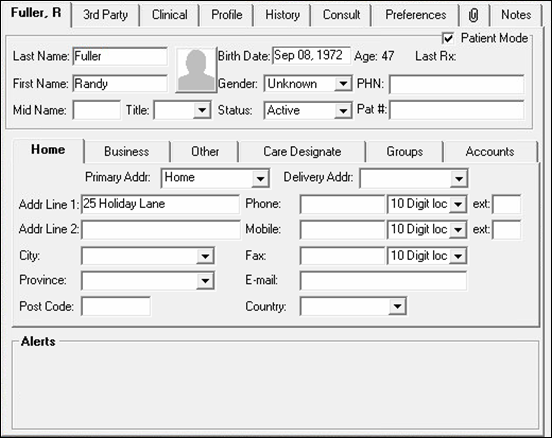Select the Care Designate tab

302,152
